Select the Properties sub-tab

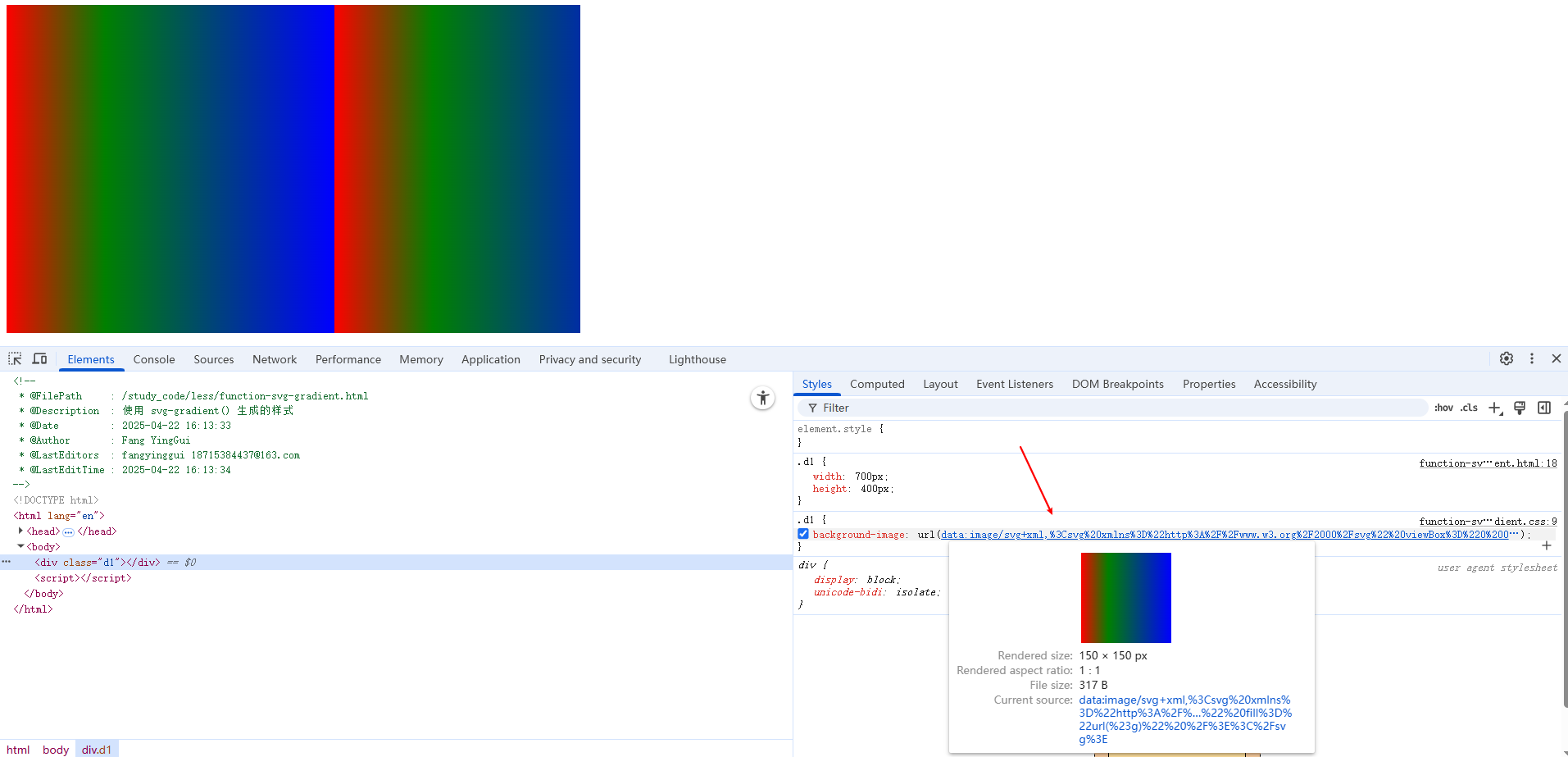[1208, 384]
